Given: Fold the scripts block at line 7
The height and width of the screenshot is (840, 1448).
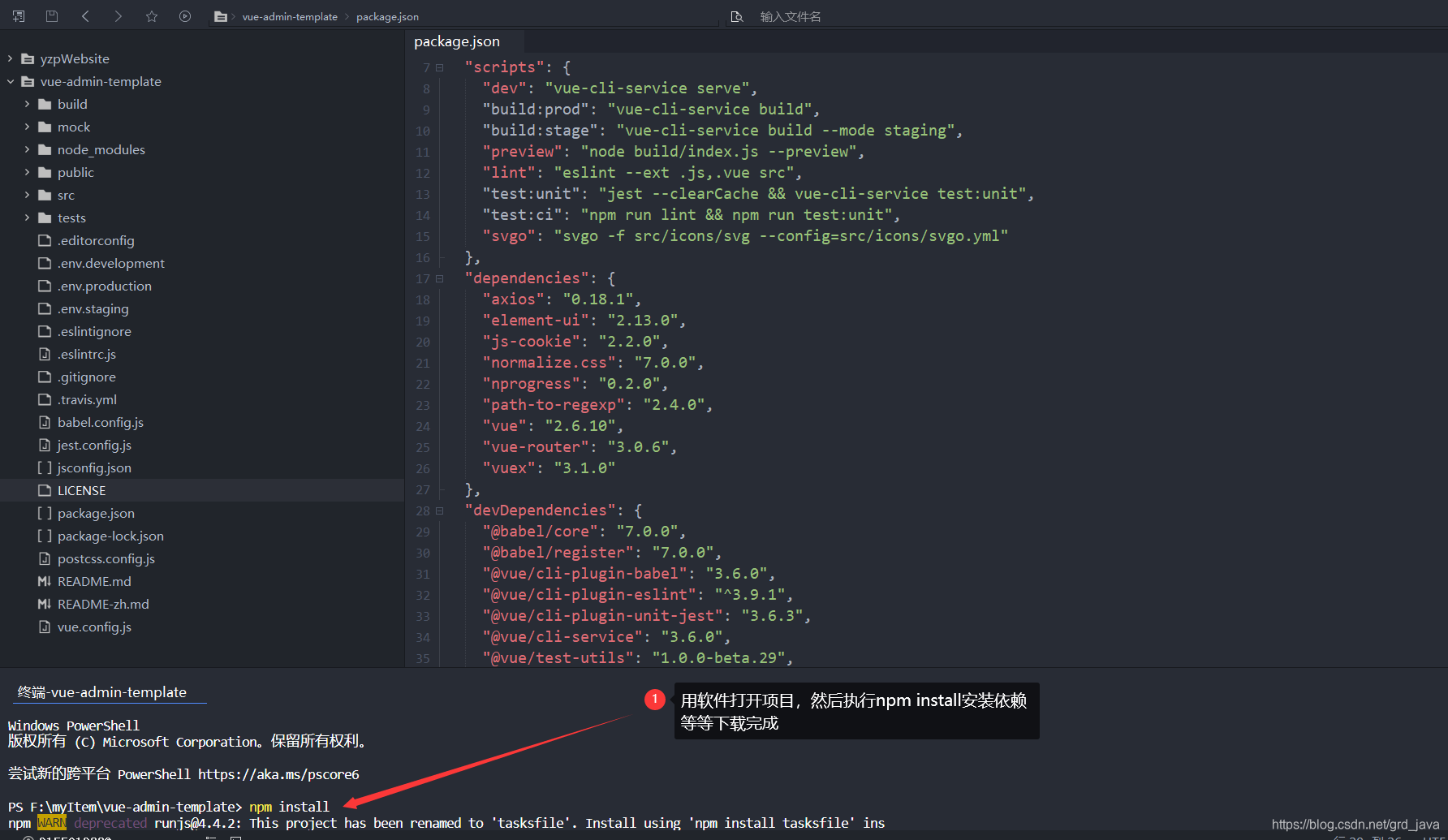Looking at the screenshot, I should click(x=440, y=67).
